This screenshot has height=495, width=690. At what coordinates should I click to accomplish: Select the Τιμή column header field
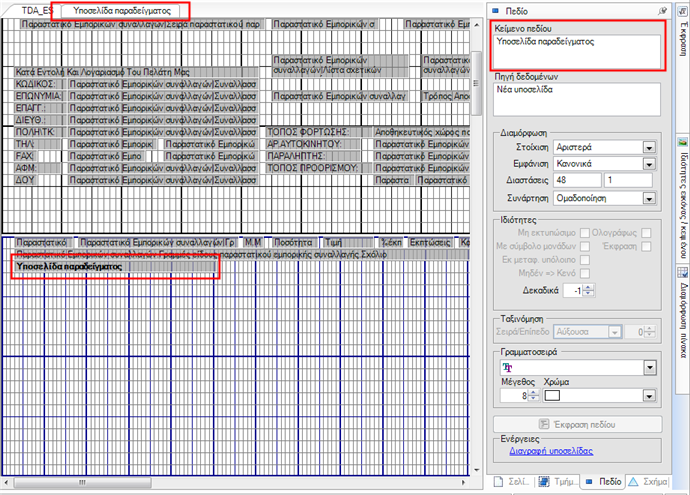[x=348, y=242]
